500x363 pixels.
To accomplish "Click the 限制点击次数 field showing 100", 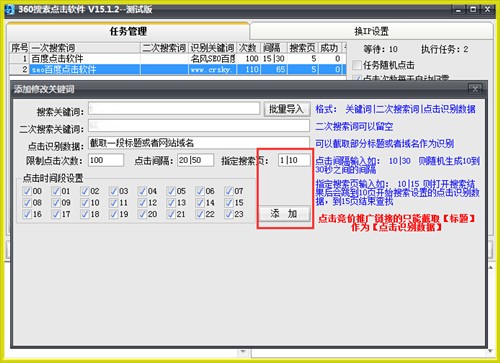I will 106,160.
